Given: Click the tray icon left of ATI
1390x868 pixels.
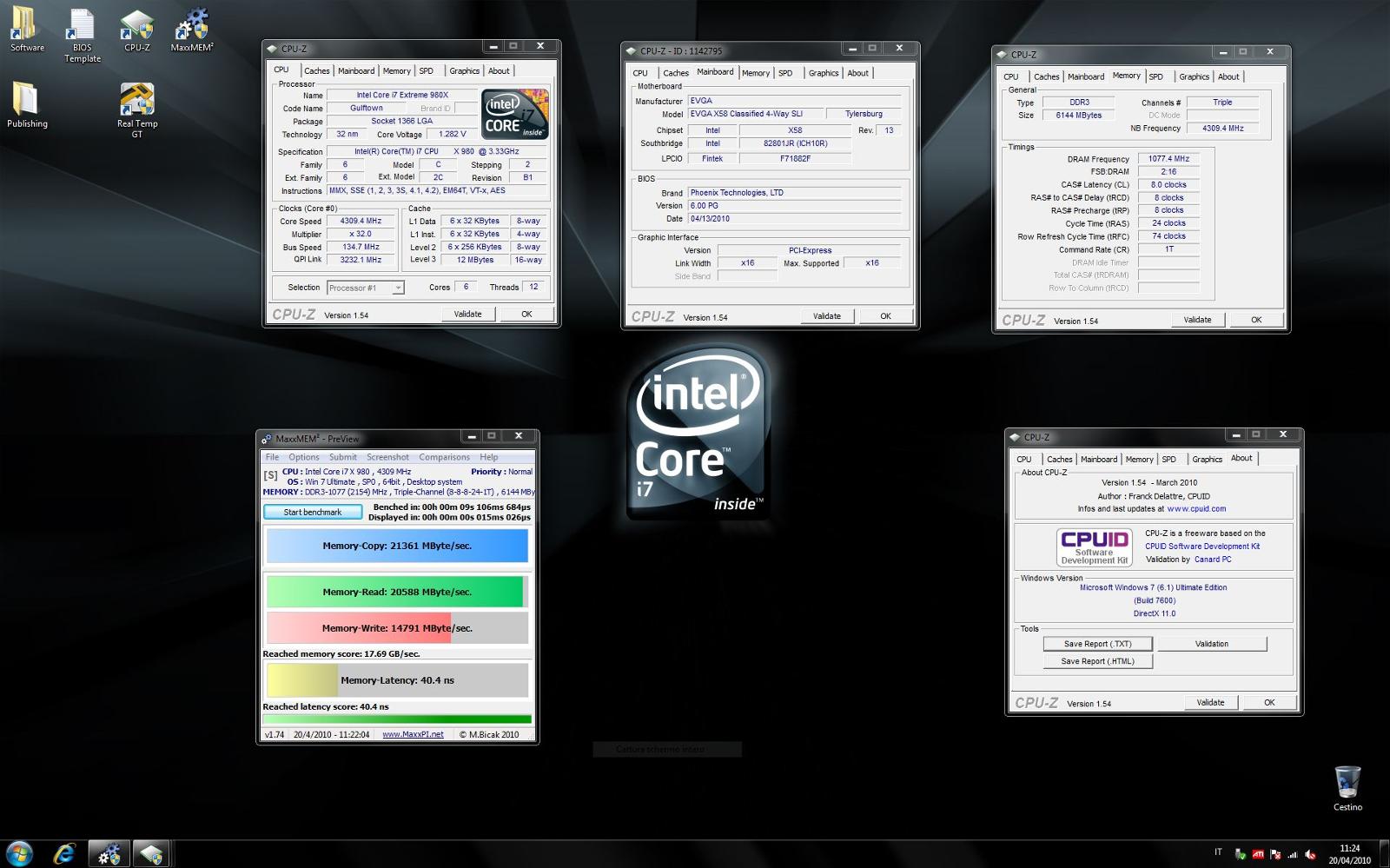Looking at the screenshot, I should [x=1240, y=855].
